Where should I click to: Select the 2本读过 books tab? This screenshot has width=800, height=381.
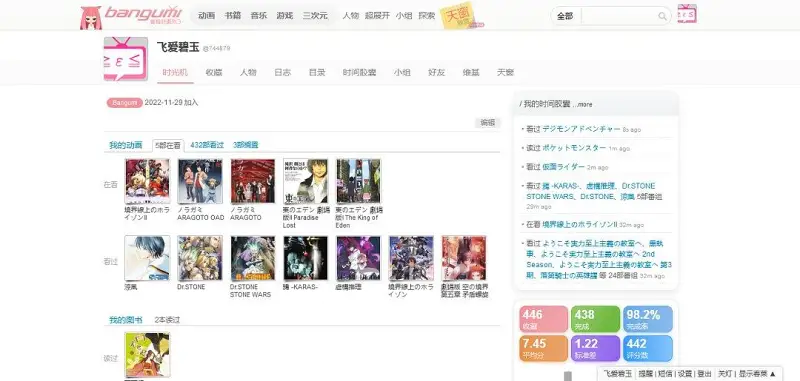tap(167, 320)
